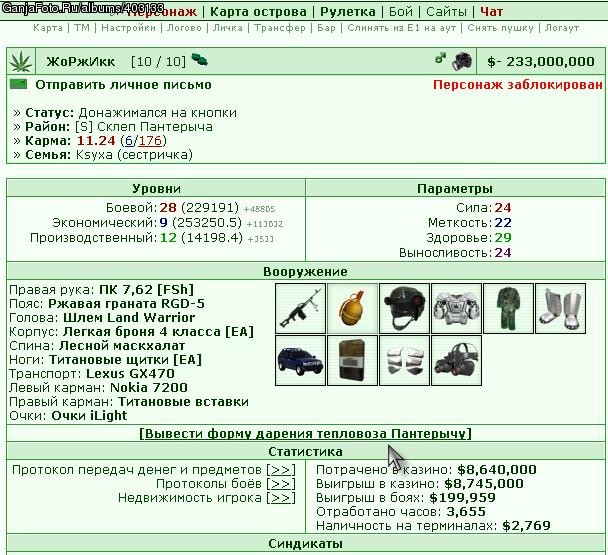This screenshot has height=555, width=608.
Task: Open Личка in the secondary menu
Action: [228, 28]
